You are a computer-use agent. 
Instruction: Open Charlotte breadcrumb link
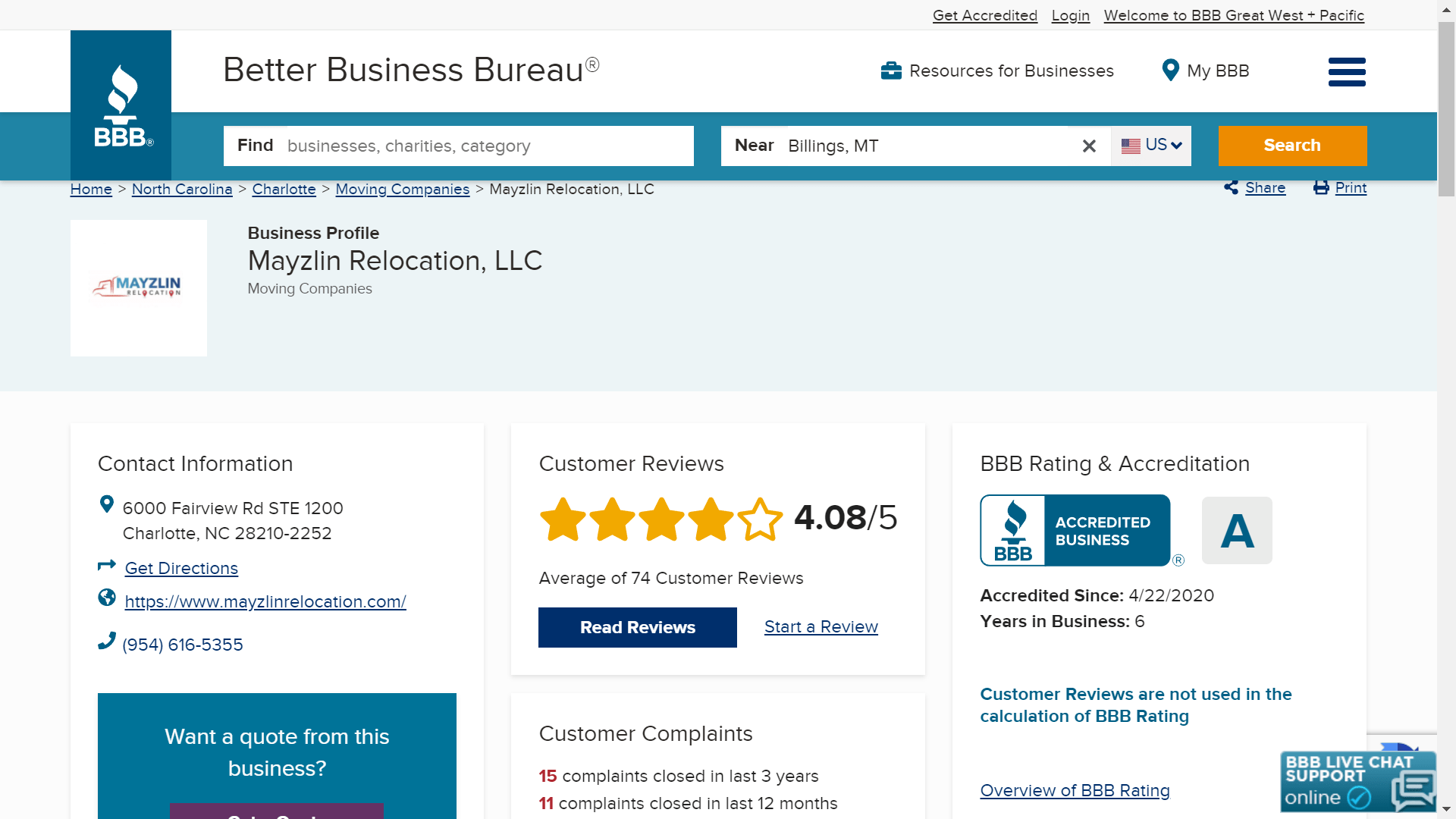coord(284,189)
